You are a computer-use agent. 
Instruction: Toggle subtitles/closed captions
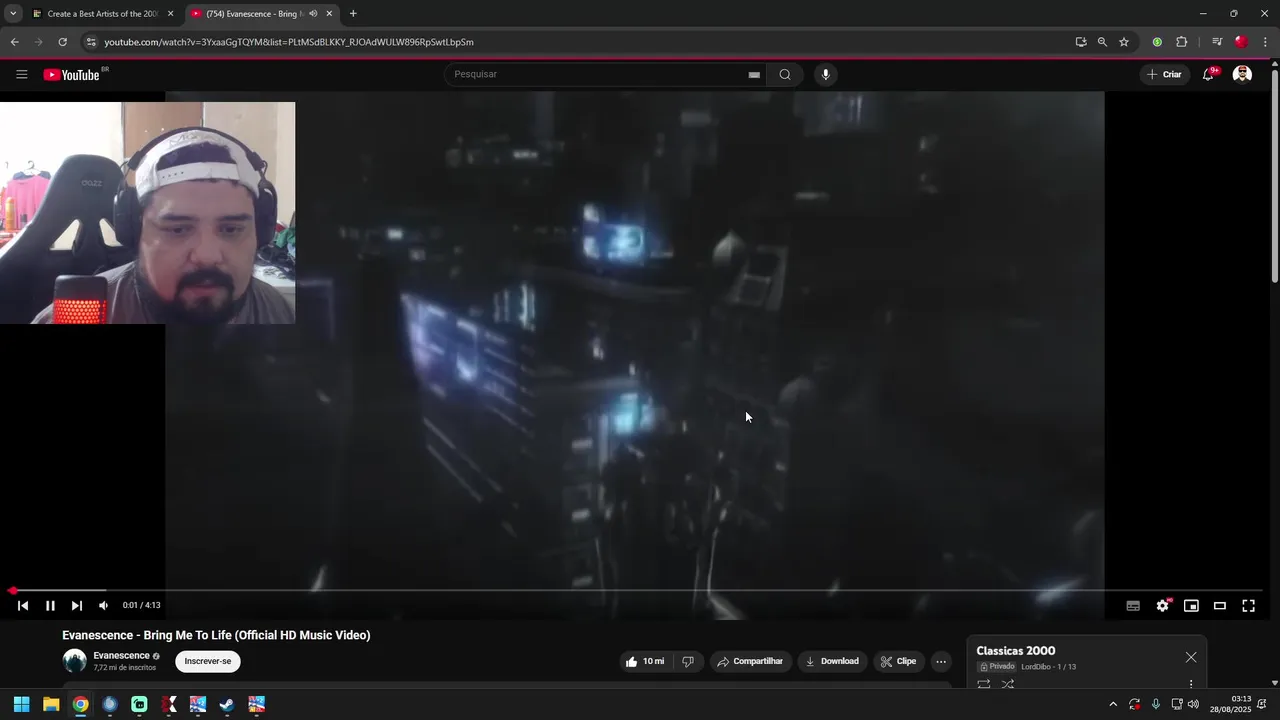[1133, 605]
